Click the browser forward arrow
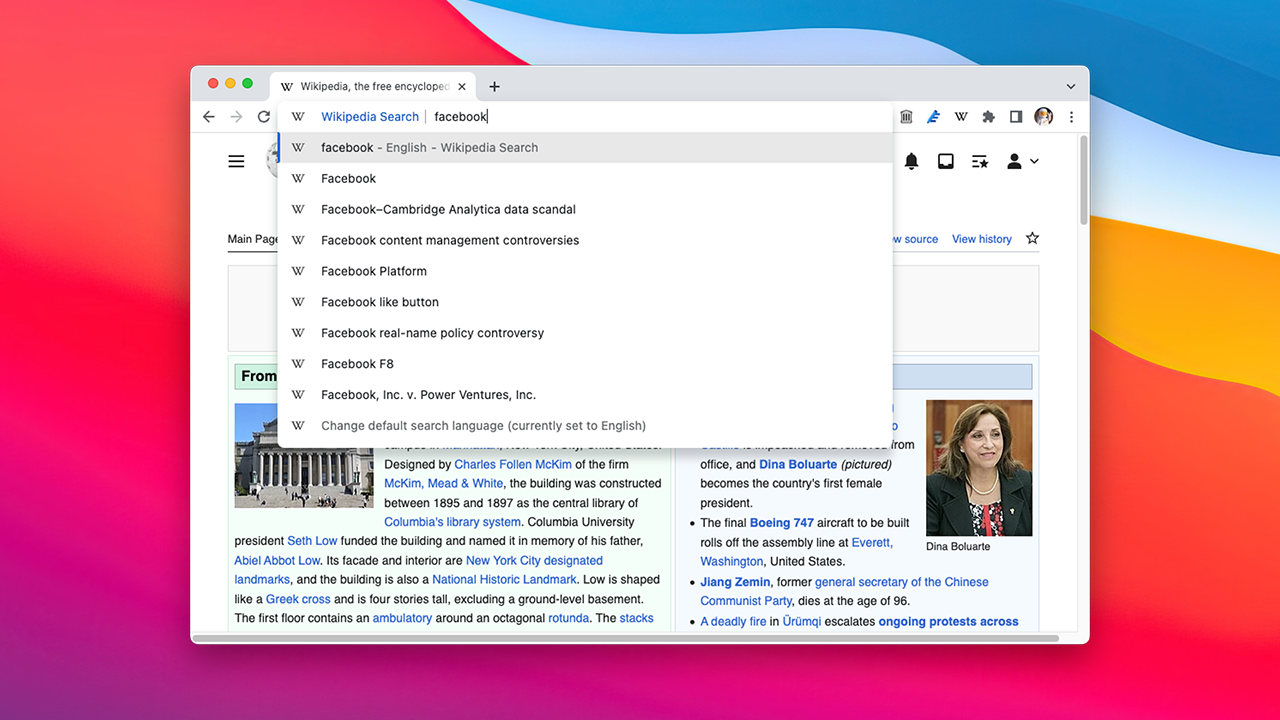This screenshot has height=720, width=1280. 236,117
